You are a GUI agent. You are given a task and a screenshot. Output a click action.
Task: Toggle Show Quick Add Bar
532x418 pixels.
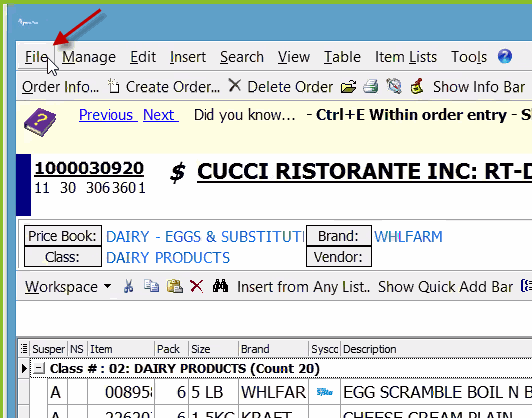pyautogui.click(x=445, y=287)
